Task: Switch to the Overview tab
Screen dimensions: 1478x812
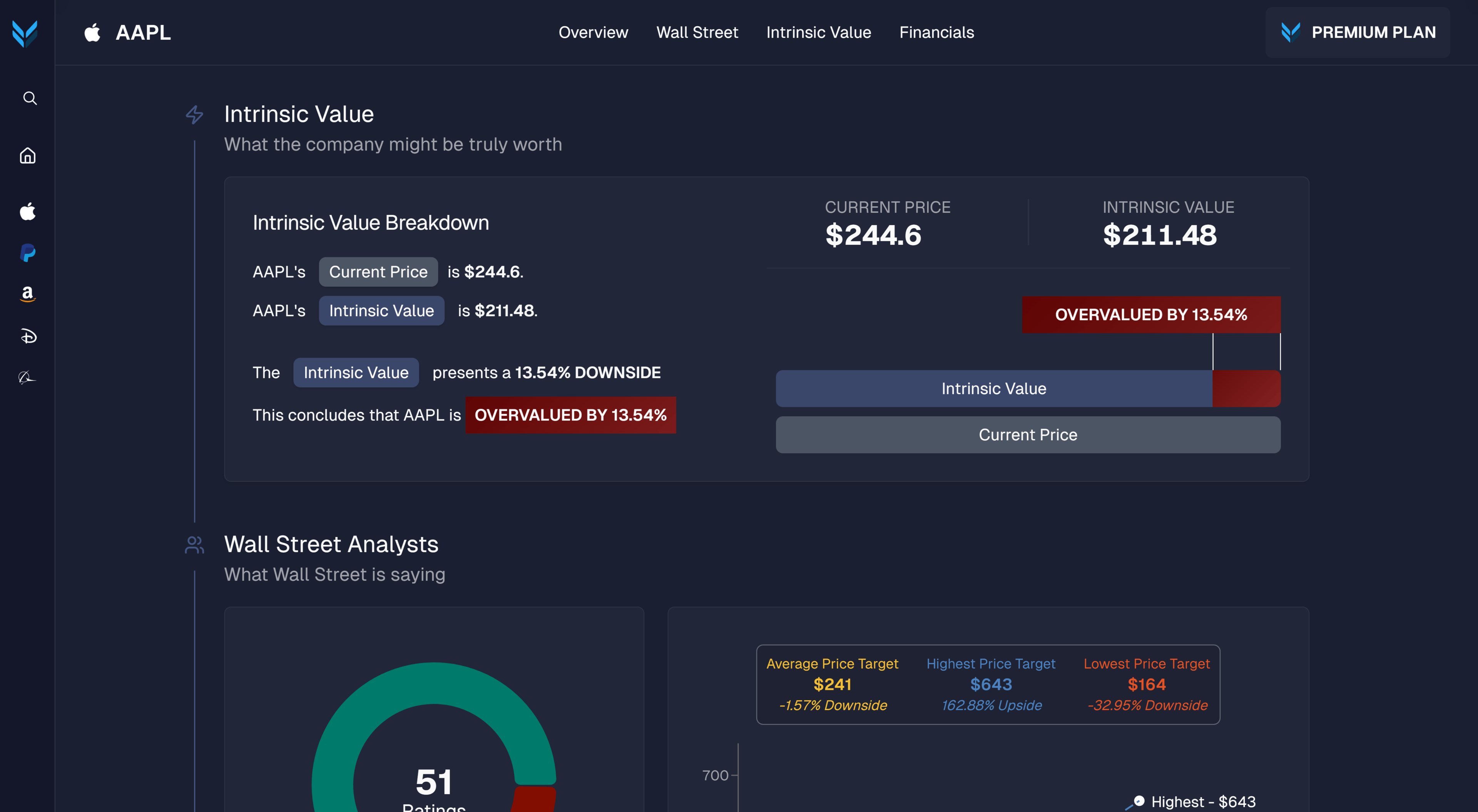Action: pos(593,32)
